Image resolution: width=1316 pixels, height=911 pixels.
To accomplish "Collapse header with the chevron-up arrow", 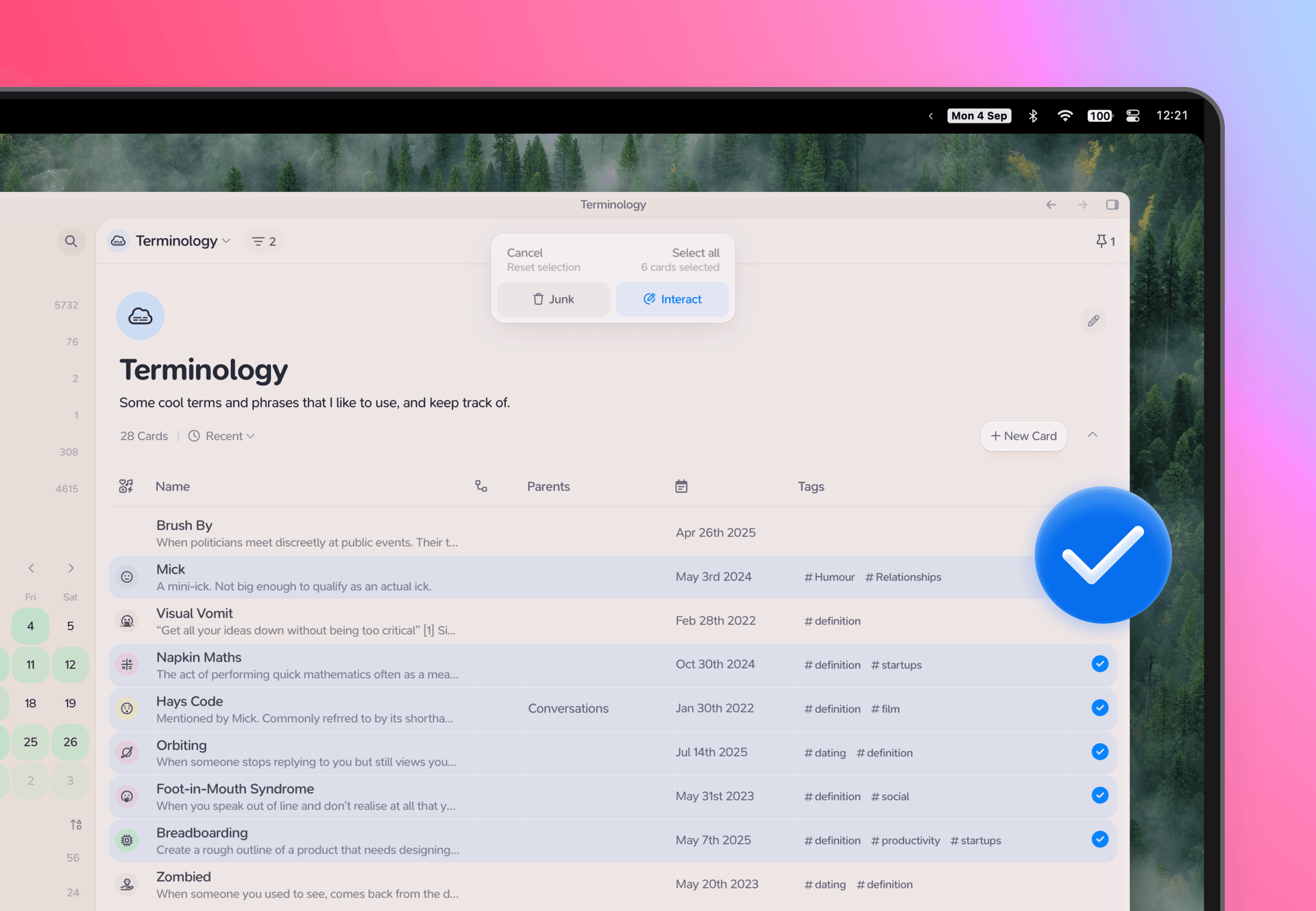I will click(1093, 435).
